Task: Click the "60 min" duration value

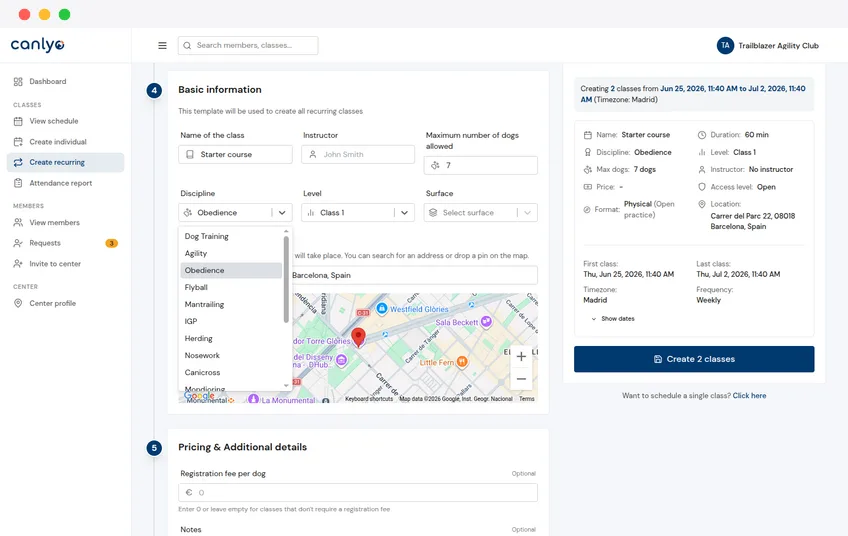Action: click(x=757, y=135)
